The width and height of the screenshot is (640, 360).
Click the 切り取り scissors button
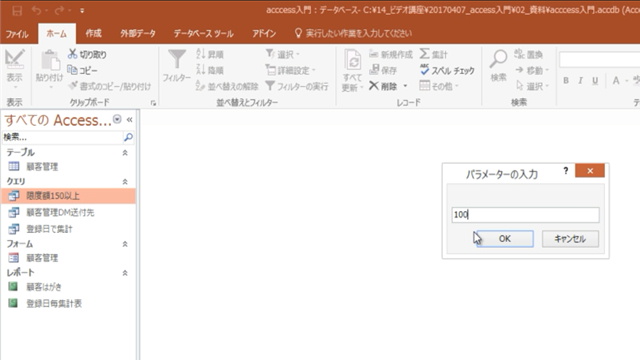click(87, 54)
